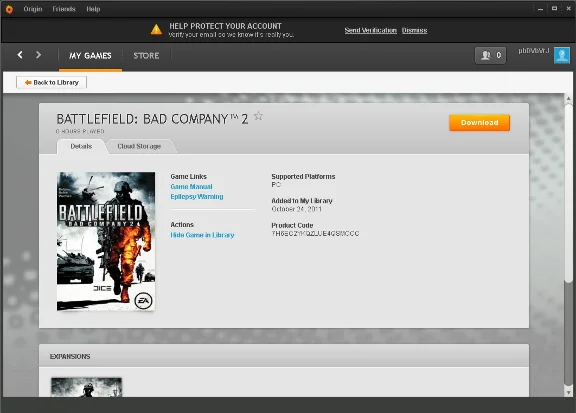Dismiss the account protection banner
The height and width of the screenshot is (413, 576).
coord(414,30)
